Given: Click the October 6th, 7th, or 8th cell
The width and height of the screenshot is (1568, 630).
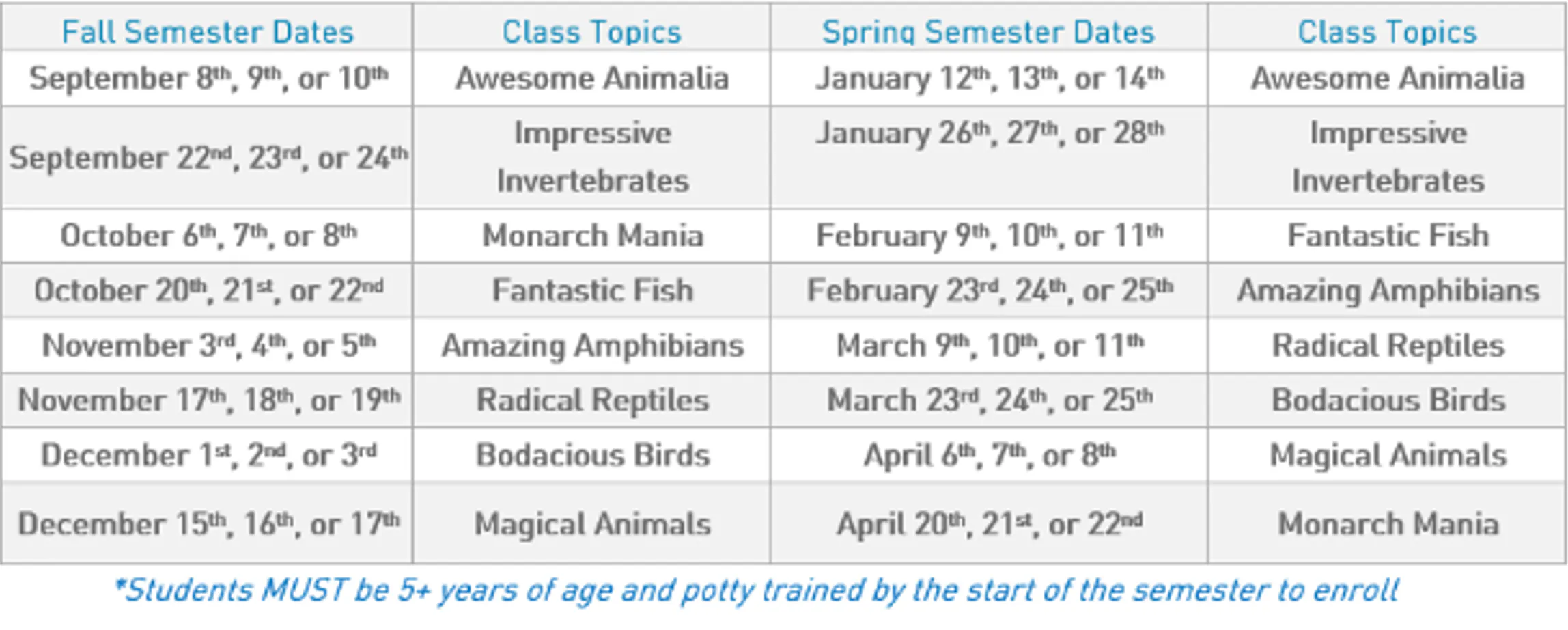Looking at the screenshot, I should tap(208, 236).
